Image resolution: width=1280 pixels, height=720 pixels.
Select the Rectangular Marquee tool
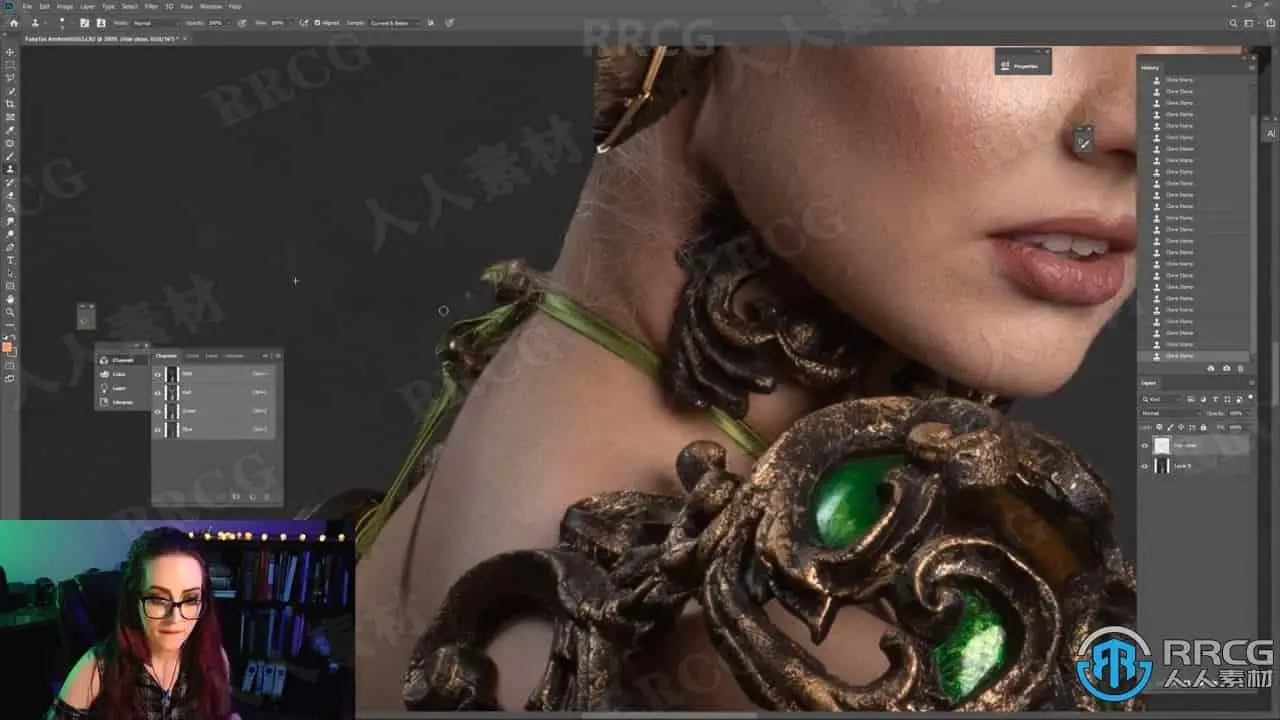point(11,65)
